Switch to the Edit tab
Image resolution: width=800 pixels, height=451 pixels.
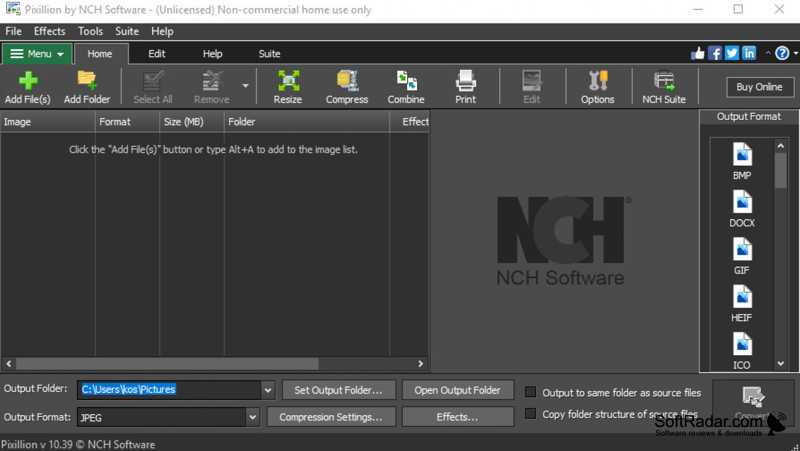[157, 53]
